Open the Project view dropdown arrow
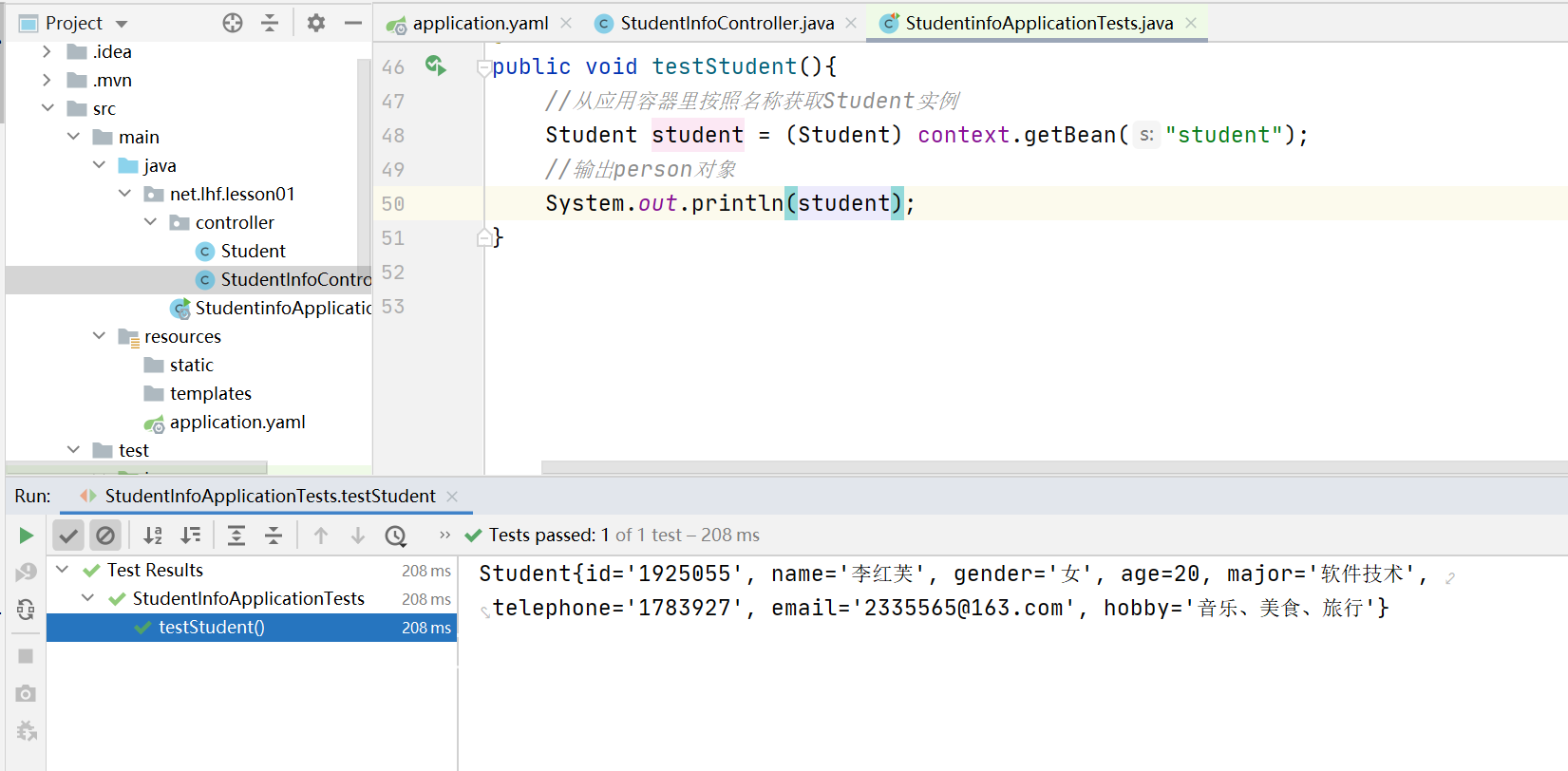 click(x=122, y=24)
